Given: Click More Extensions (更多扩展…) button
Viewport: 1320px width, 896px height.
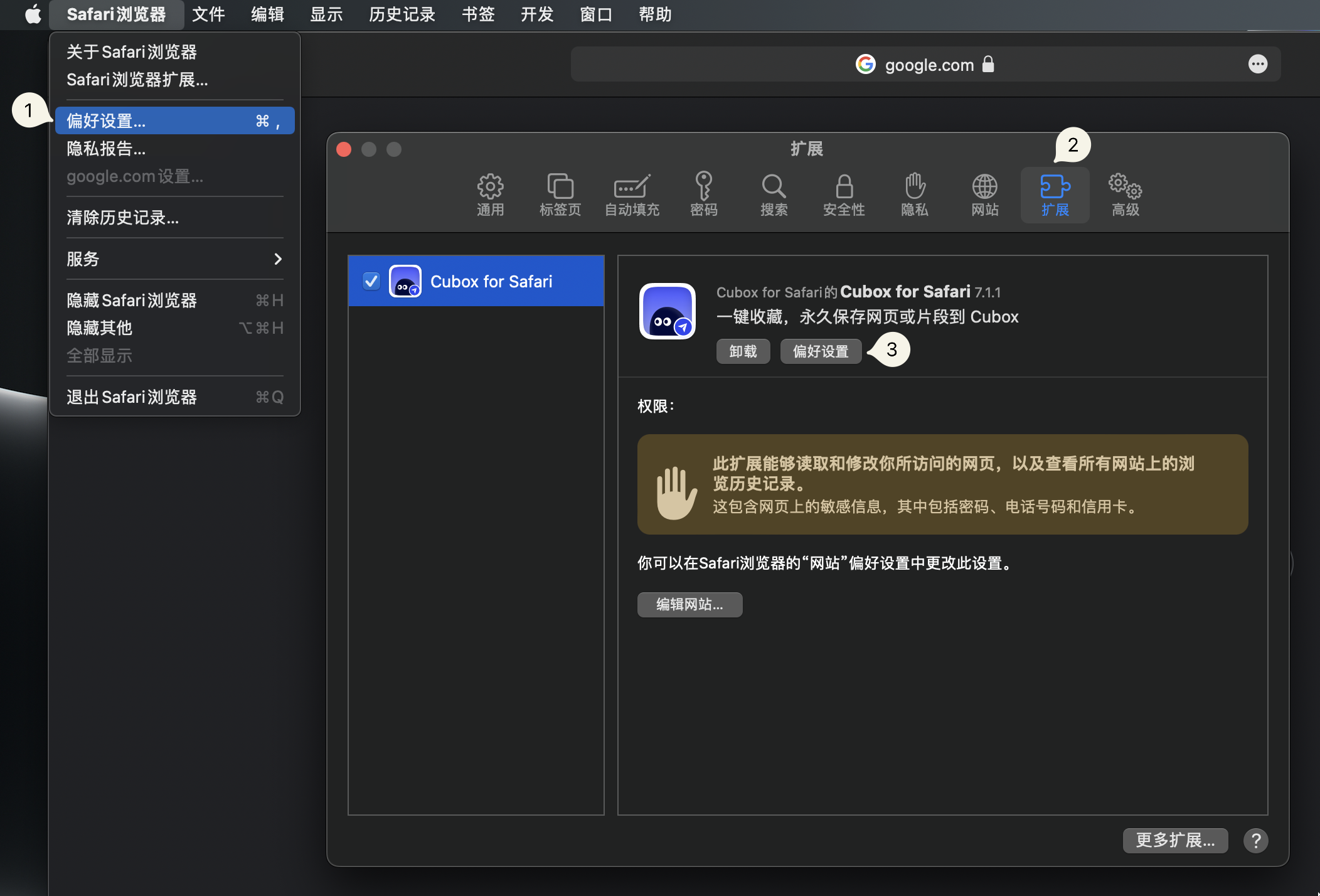Looking at the screenshot, I should pyautogui.click(x=1175, y=840).
